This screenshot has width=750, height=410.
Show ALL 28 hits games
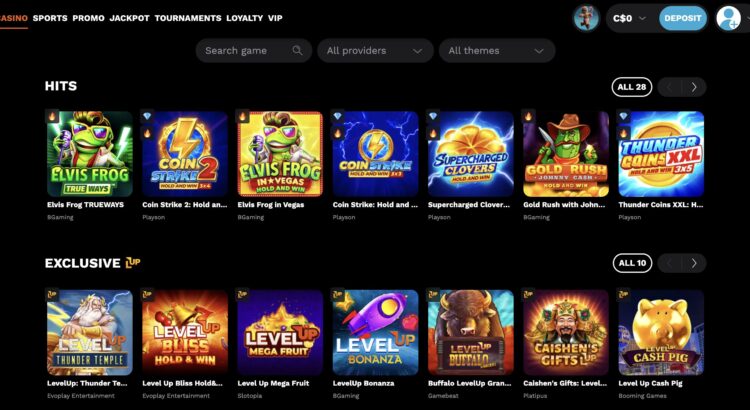[631, 87]
